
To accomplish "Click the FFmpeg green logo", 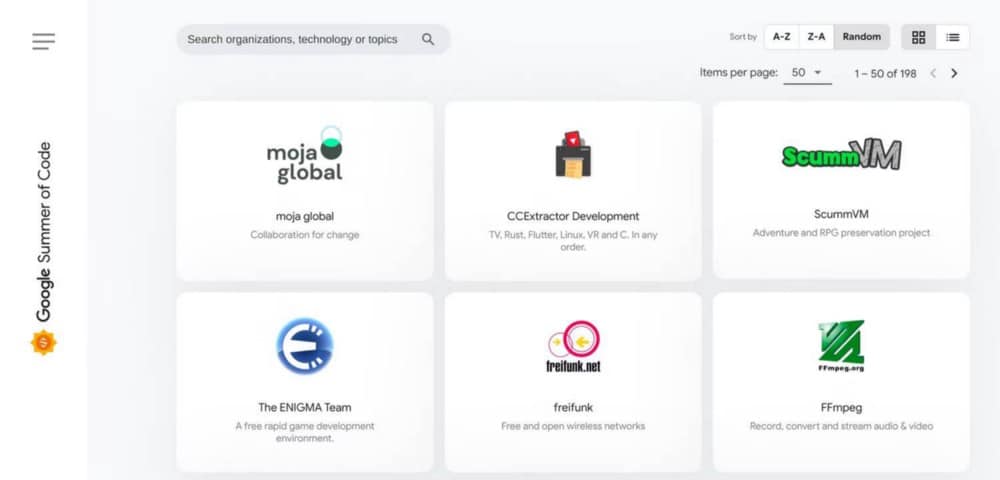I will coord(841,346).
